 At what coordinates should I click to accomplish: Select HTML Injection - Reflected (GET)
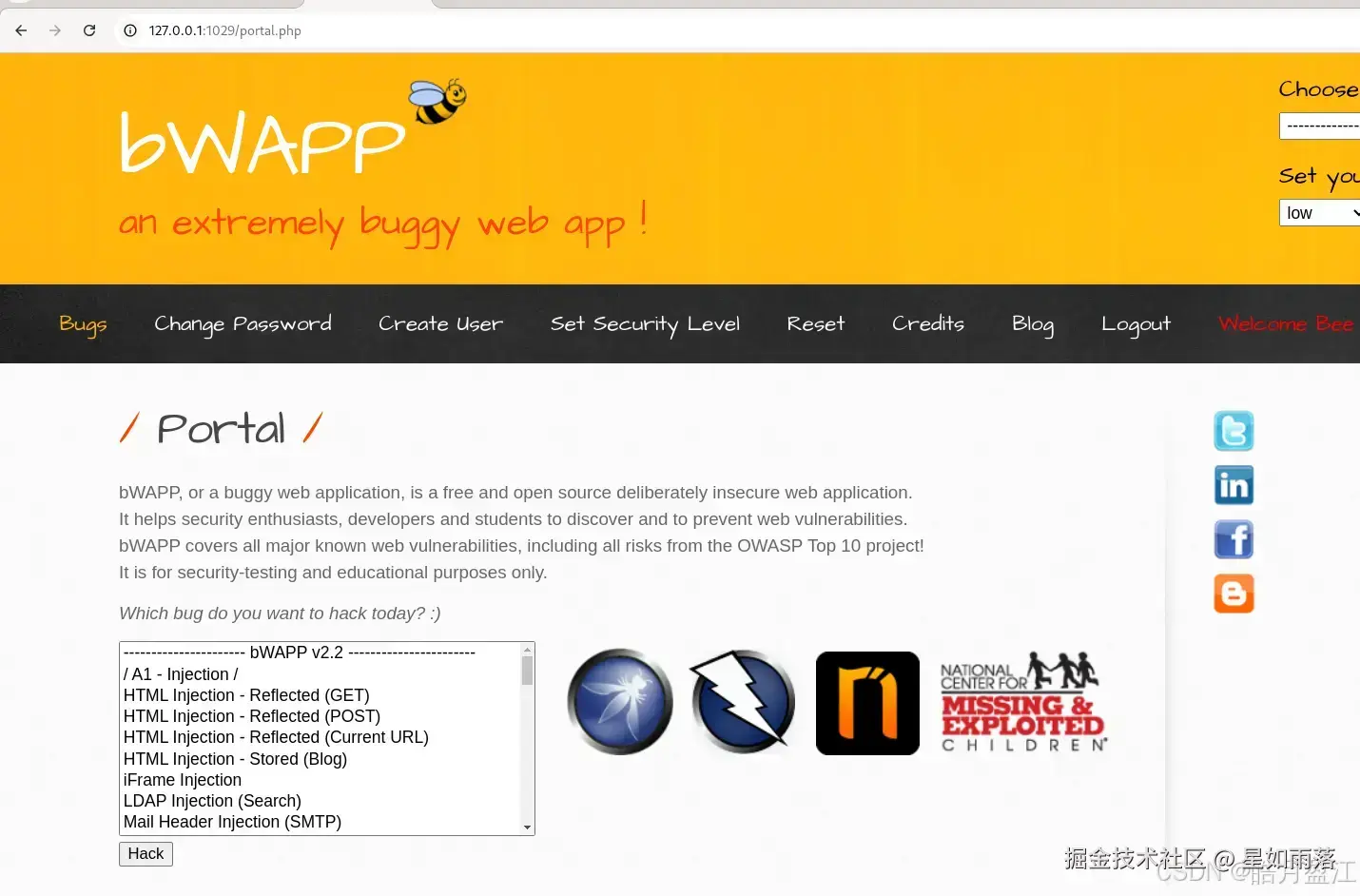246,695
